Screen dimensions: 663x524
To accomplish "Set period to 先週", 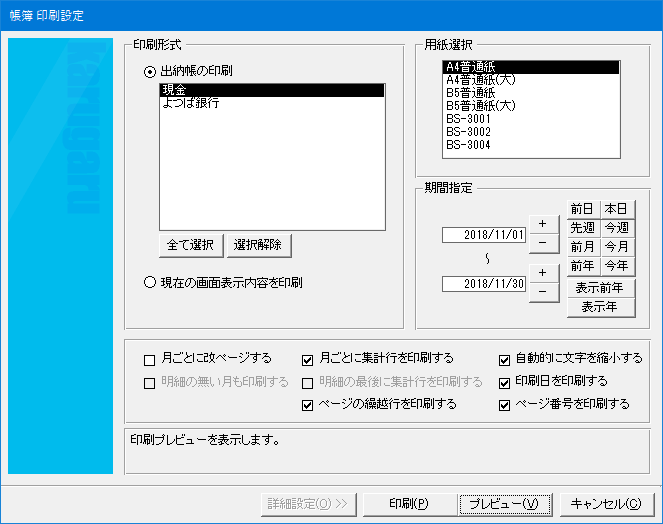I will (x=583, y=228).
